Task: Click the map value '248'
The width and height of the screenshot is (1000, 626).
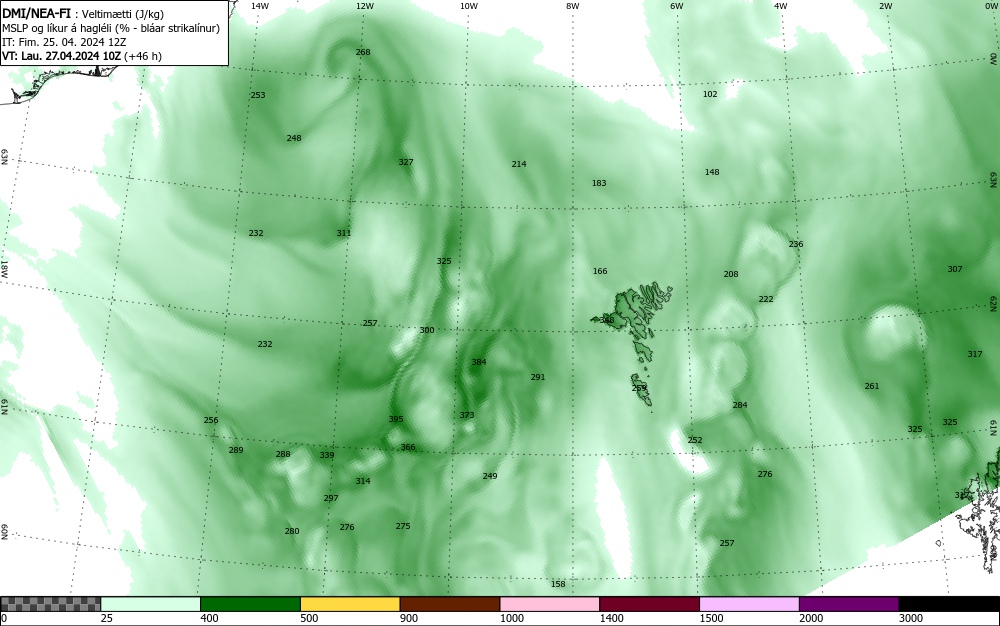Action: pyautogui.click(x=294, y=138)
